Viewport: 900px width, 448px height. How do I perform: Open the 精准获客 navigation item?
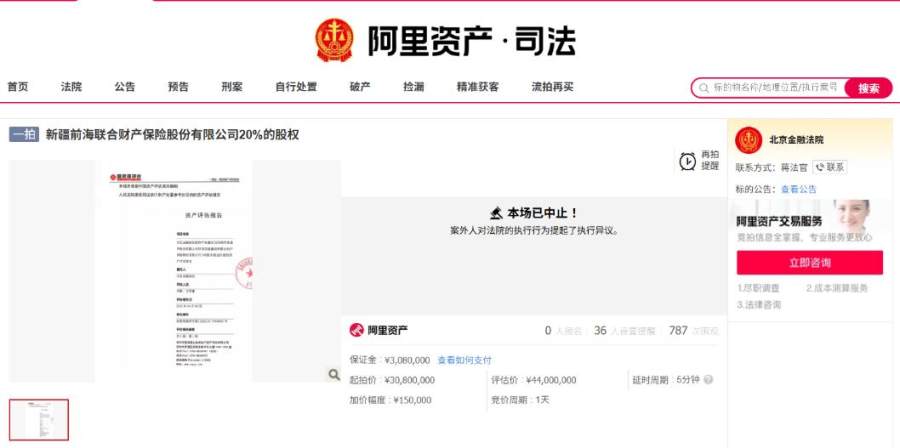tap(478, 87)
